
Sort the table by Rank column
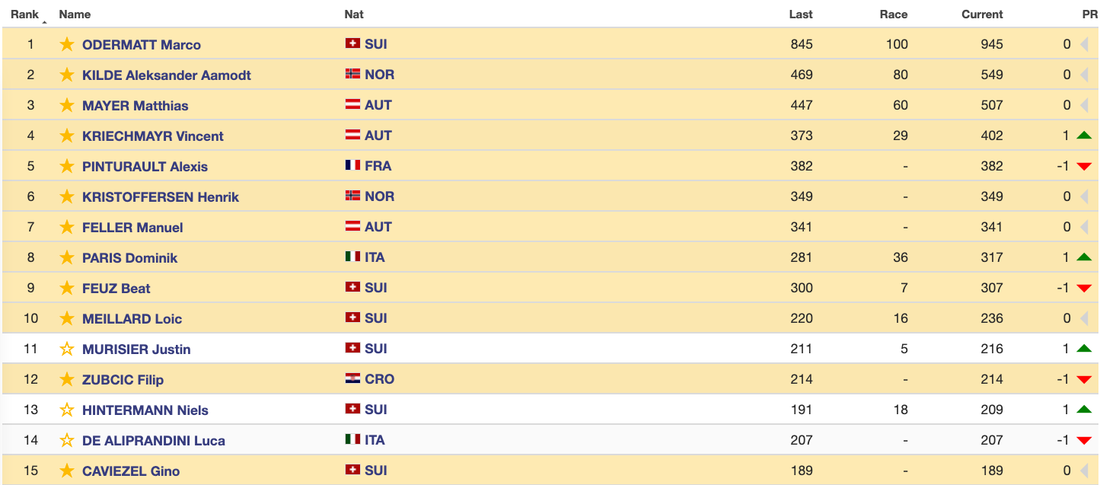25,14
